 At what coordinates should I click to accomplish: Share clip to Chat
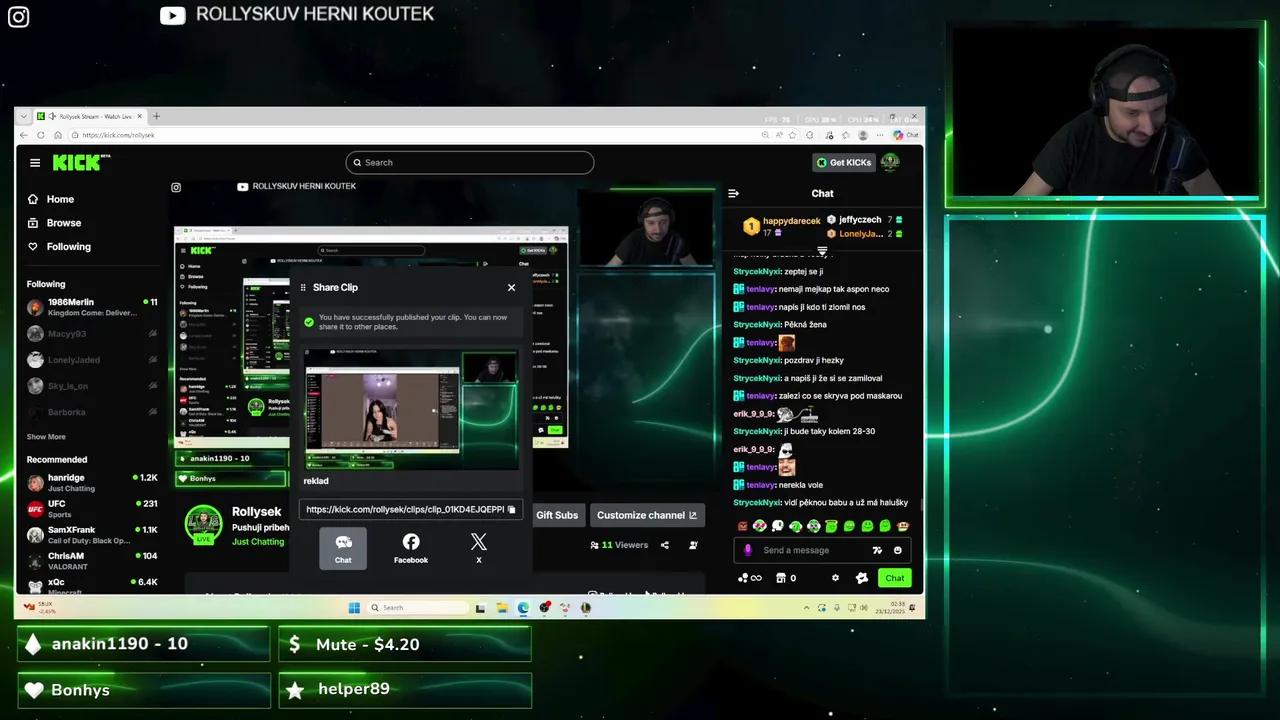343,549
